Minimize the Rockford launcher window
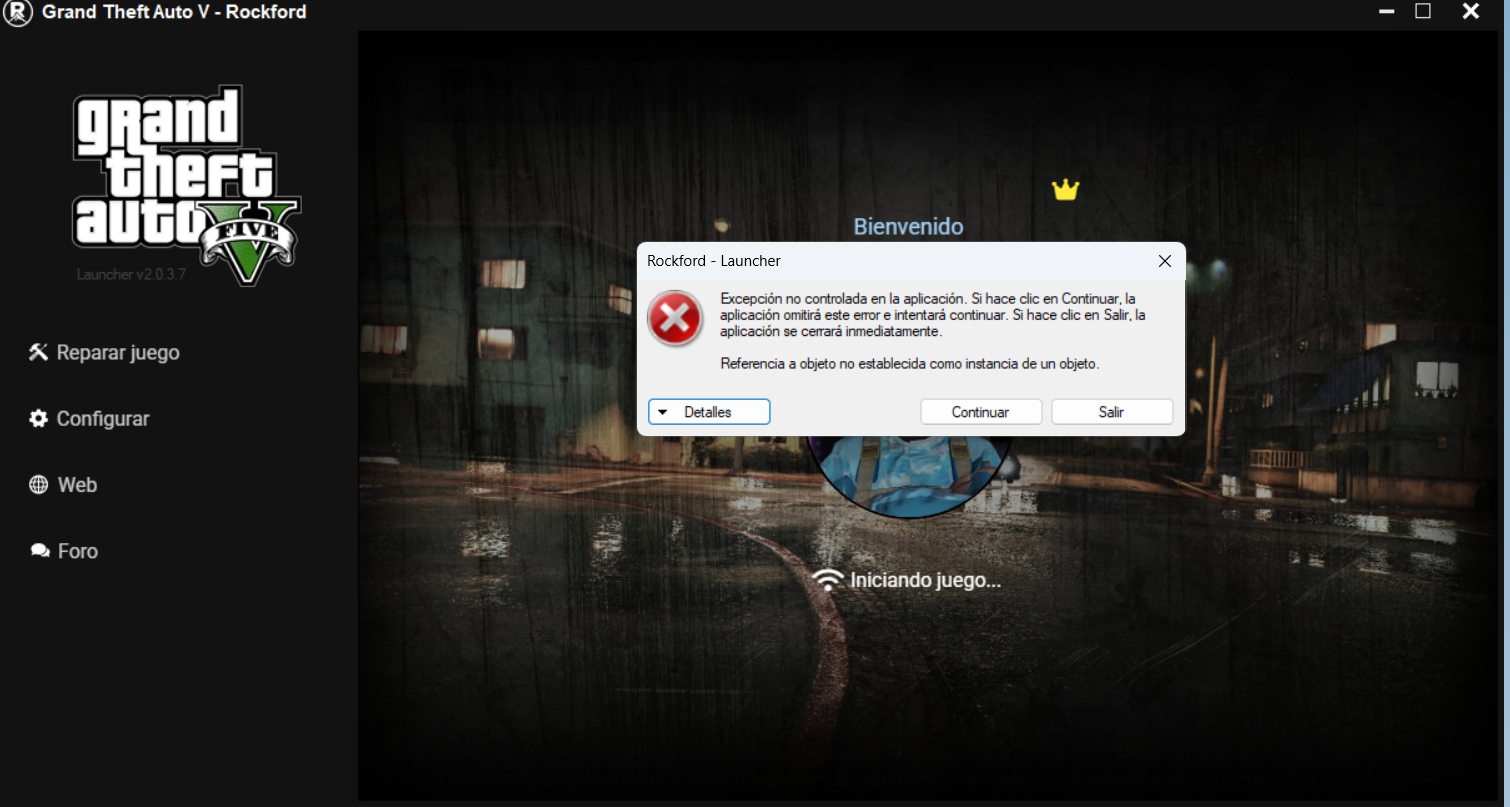The width and height of the screenshot is (1510, 807). pos(1386,12)
